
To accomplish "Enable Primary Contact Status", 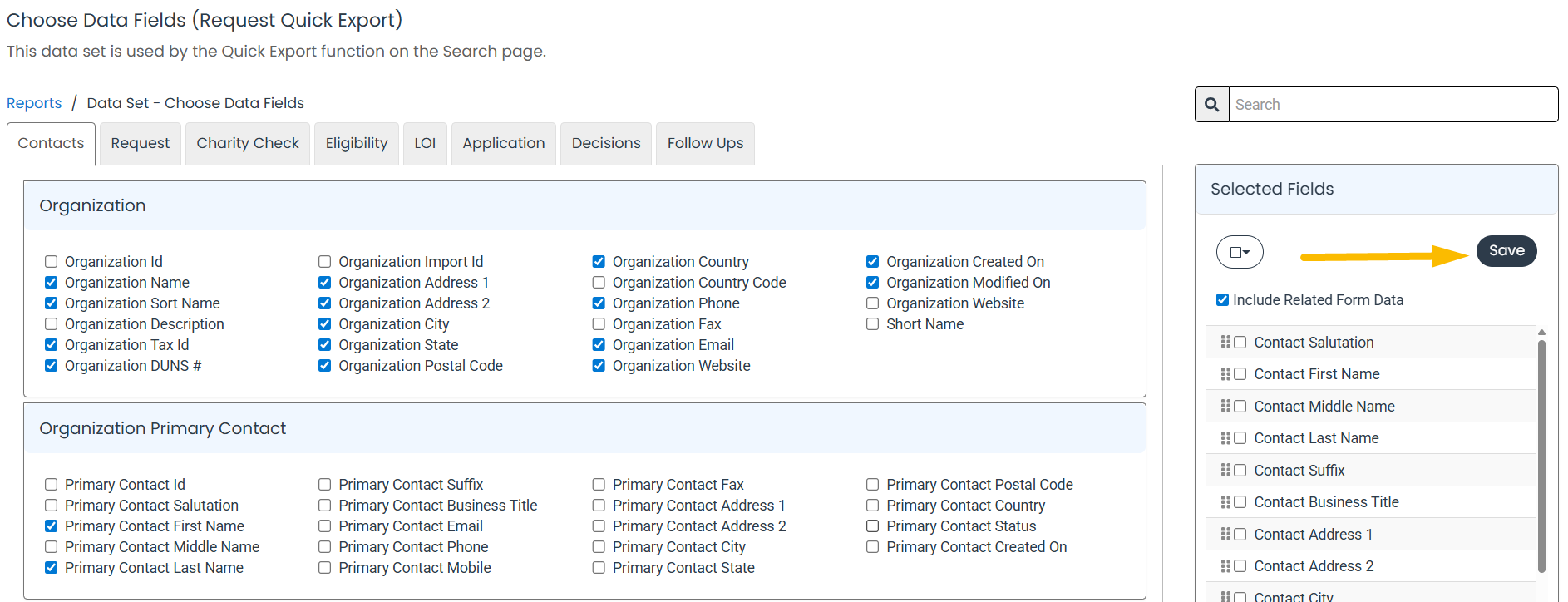I will [x=873, y=526].
